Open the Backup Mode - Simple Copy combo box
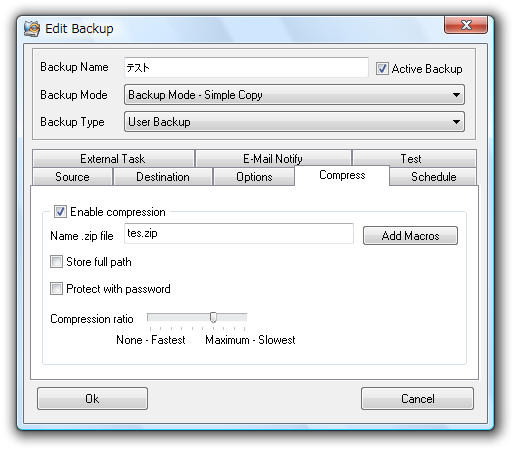The image size is (515, 450). point(294,95)
